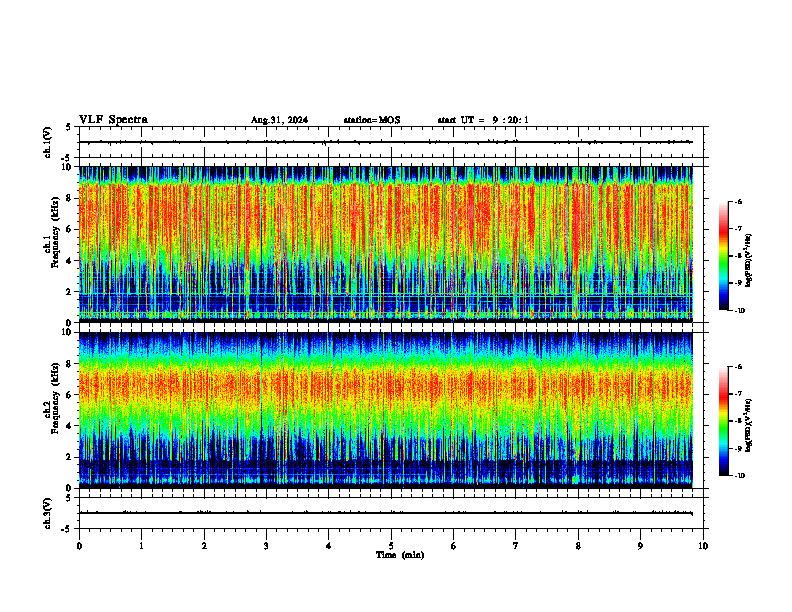The height and width of the screenshot is (612, 792).
Task: Click time-axis tick label "0" at bottom
Action: click(79, 546)
